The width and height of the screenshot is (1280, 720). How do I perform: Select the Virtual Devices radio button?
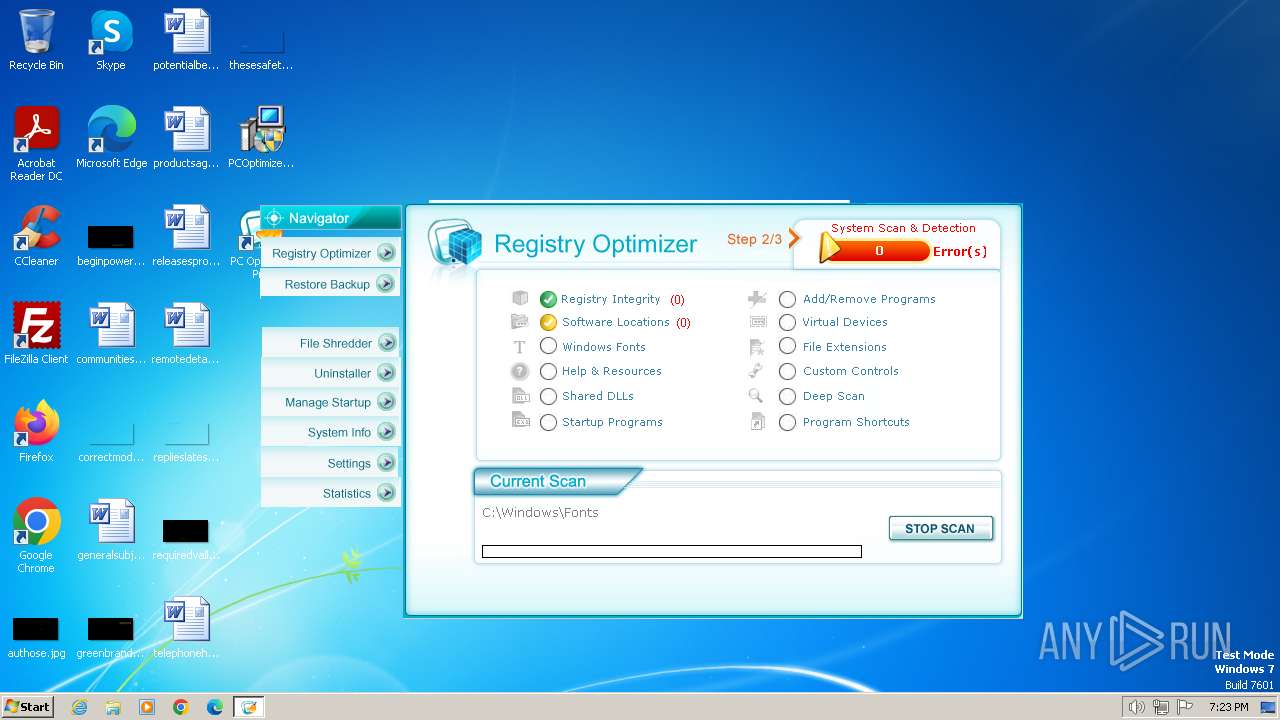pyautogui.click(x=787, y=322)
